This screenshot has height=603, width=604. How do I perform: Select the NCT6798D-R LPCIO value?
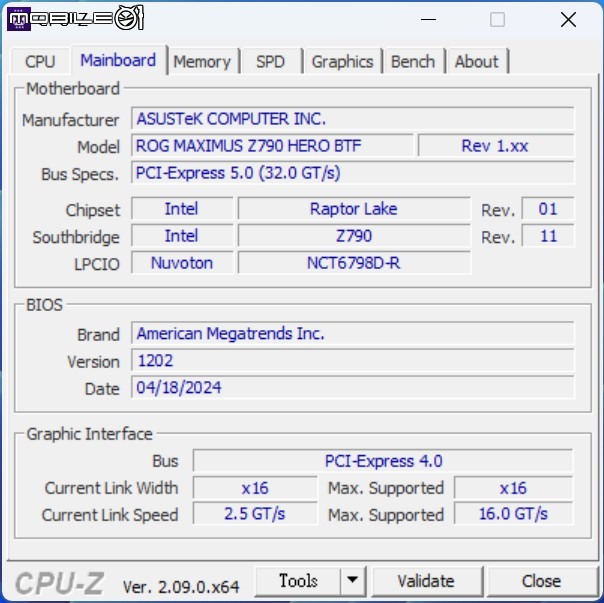pyautogui.click(x=354, y=263)
